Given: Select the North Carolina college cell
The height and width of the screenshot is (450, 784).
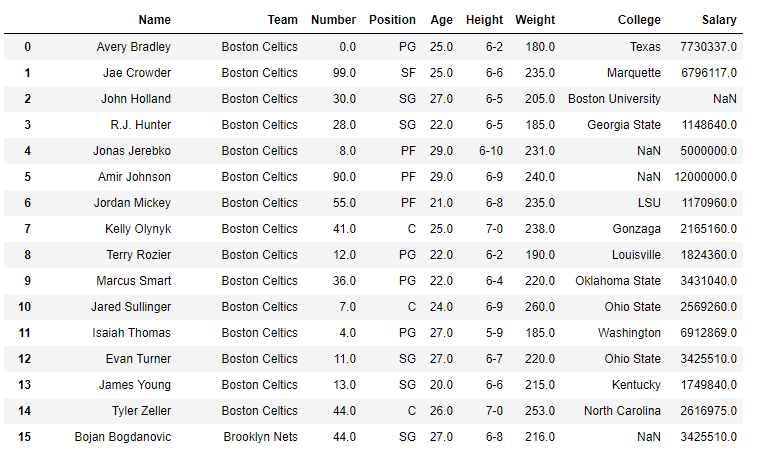Looking at the screenshot, I should (x=622, y=411).
